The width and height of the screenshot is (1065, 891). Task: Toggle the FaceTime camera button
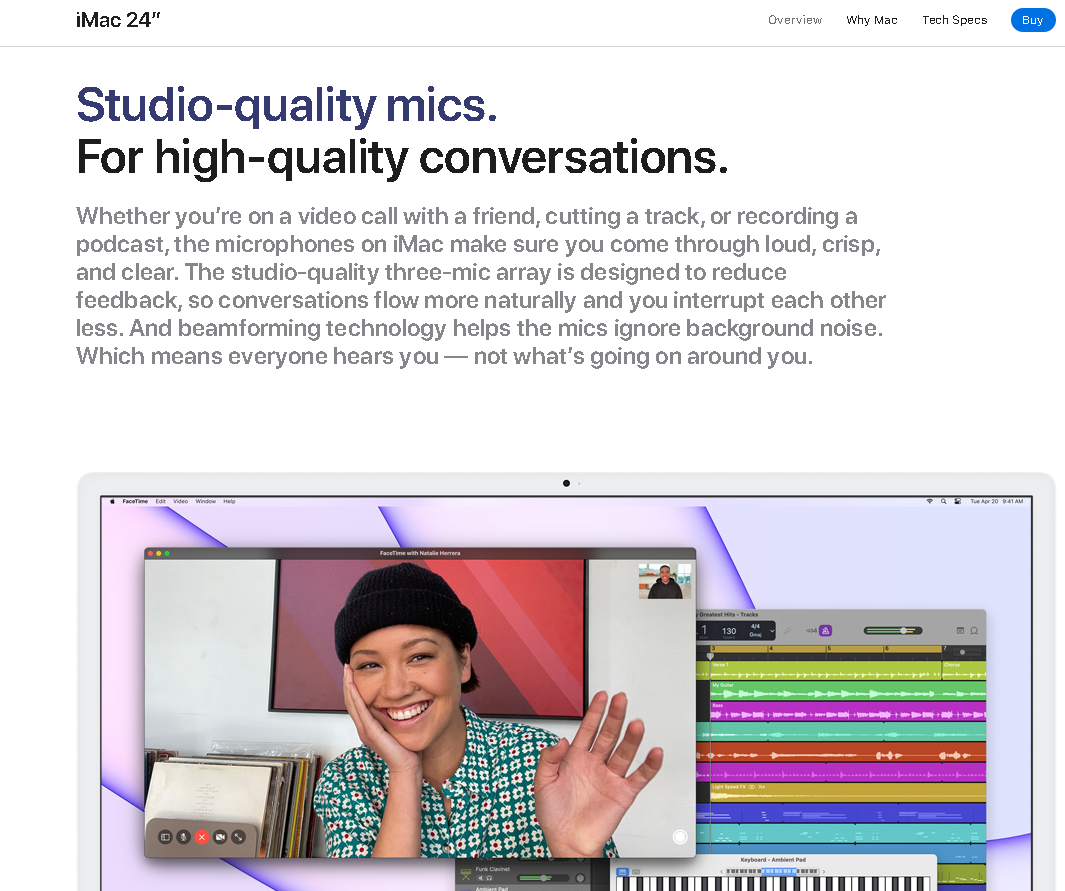220,837
